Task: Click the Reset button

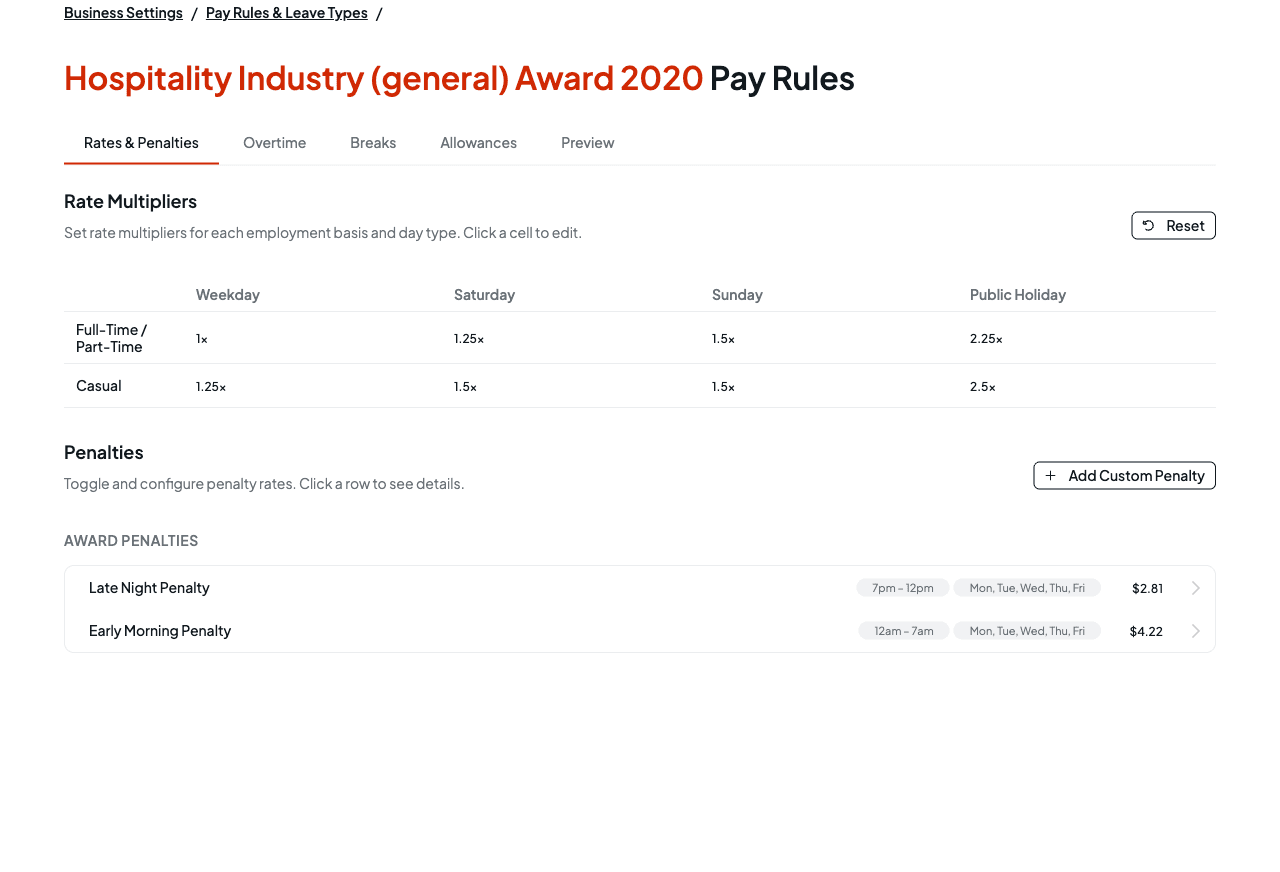Action: pos(1173,225)
